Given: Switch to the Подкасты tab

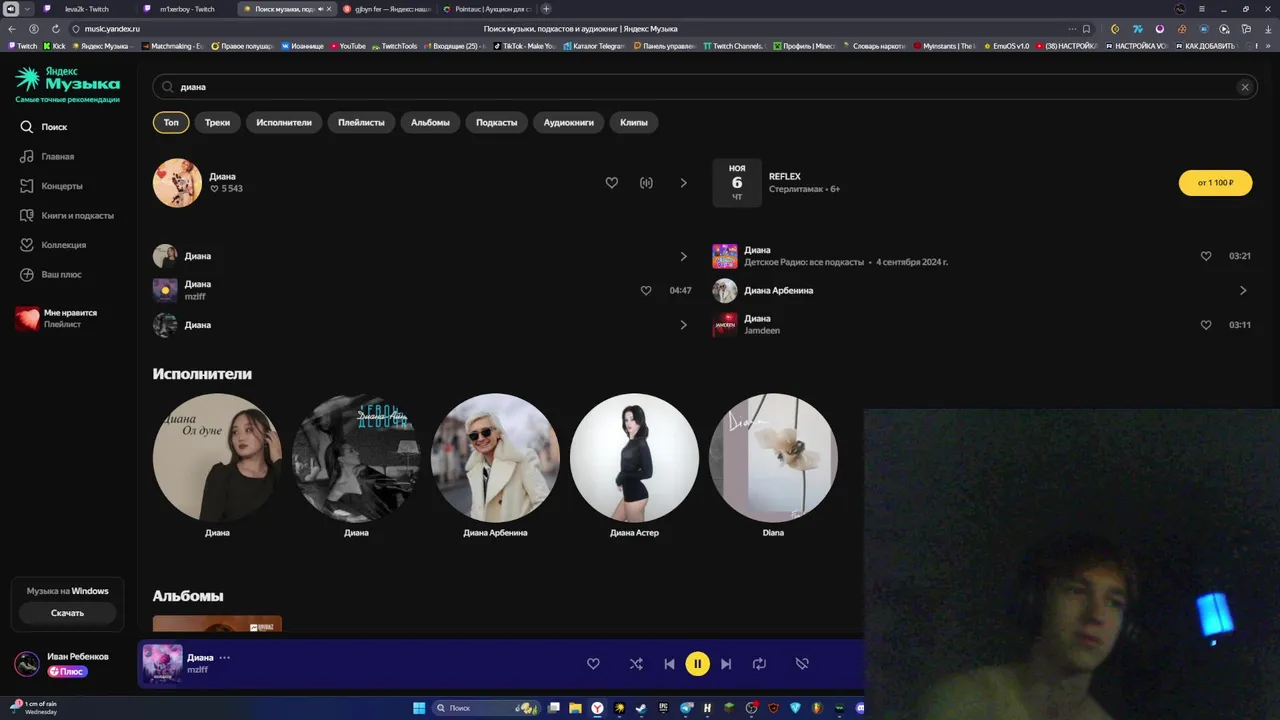Looking at the screenshot, I should [x=497, y=122].
